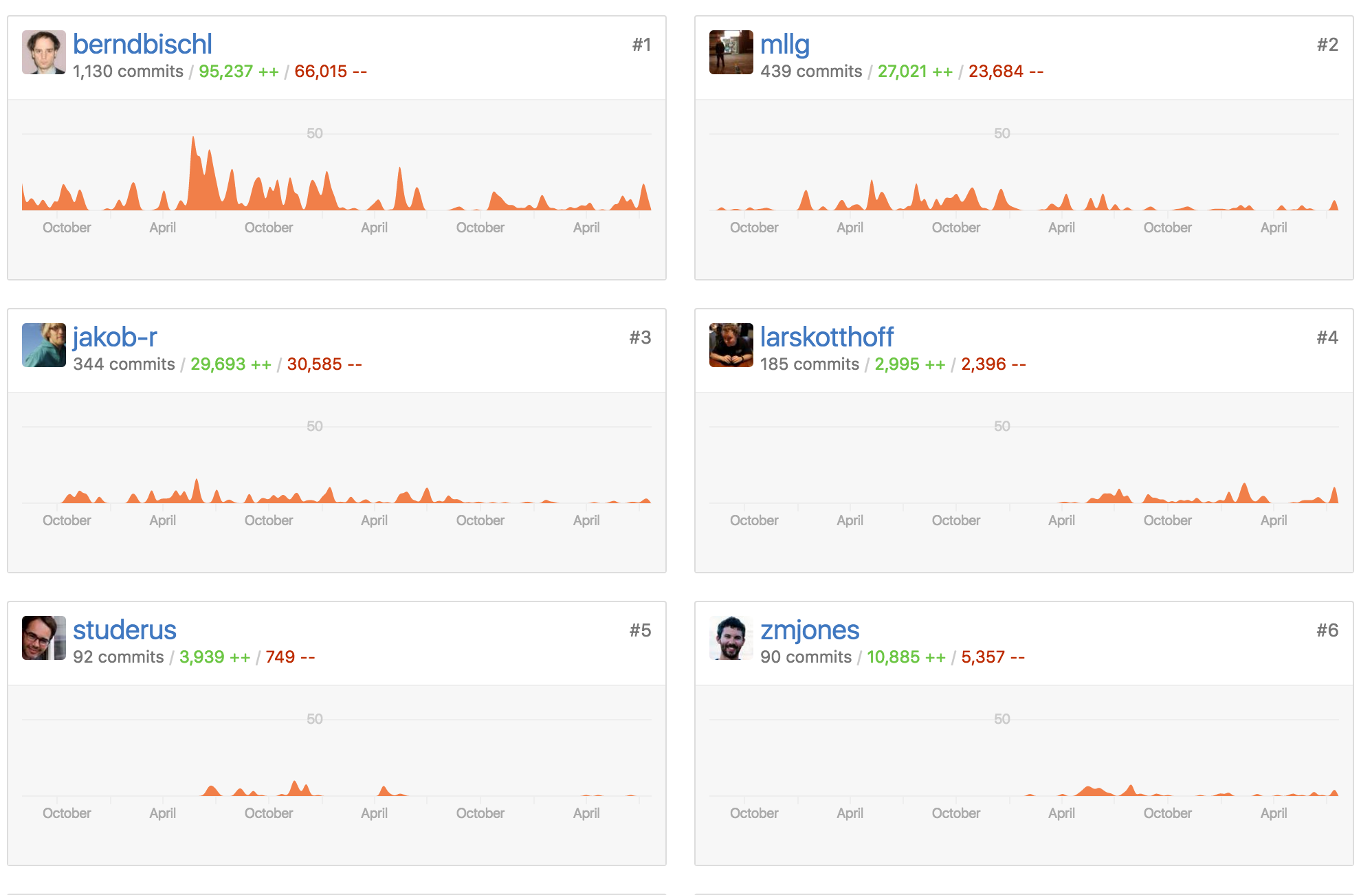
Task: Open berndbischl profile link
Action: coord(142,44)
